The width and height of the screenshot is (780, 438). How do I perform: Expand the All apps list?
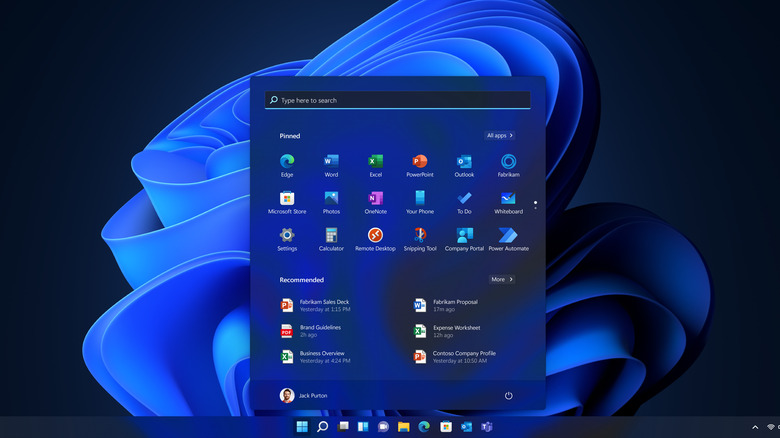[x=499, y=135]
